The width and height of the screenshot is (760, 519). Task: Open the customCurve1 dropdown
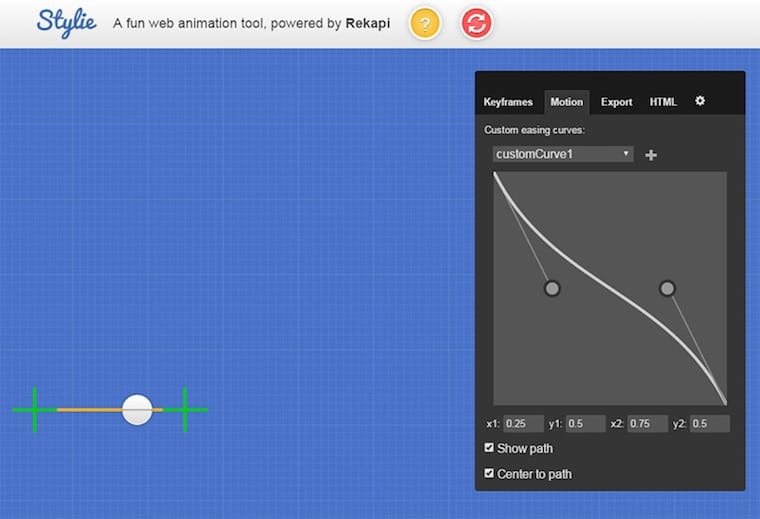click(563, 154)
